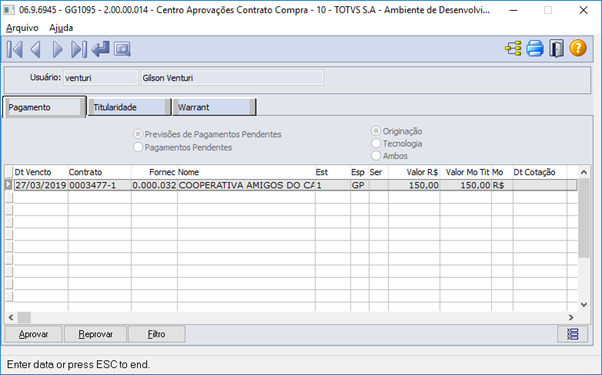This screenshot has width=602, height=375.
Task: Click the GP value in Esp column
Action: pos(360,185)
